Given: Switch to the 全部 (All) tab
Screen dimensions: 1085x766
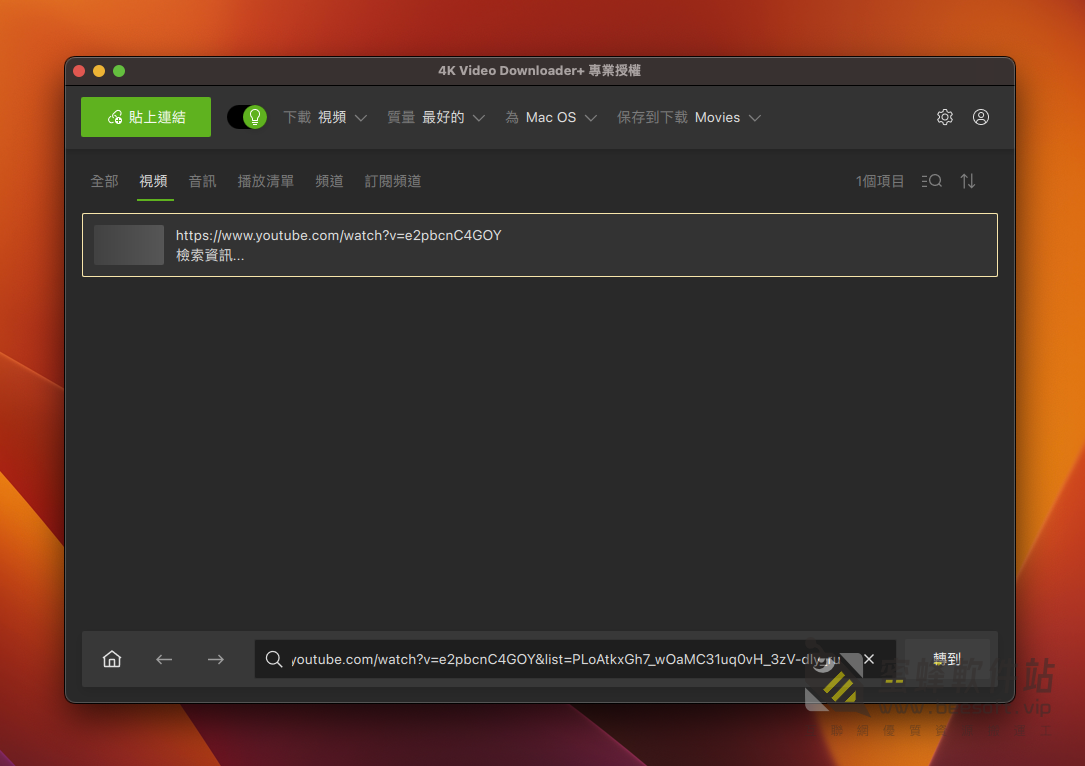Looking at the screenshot, I should [x=104, y=181].
